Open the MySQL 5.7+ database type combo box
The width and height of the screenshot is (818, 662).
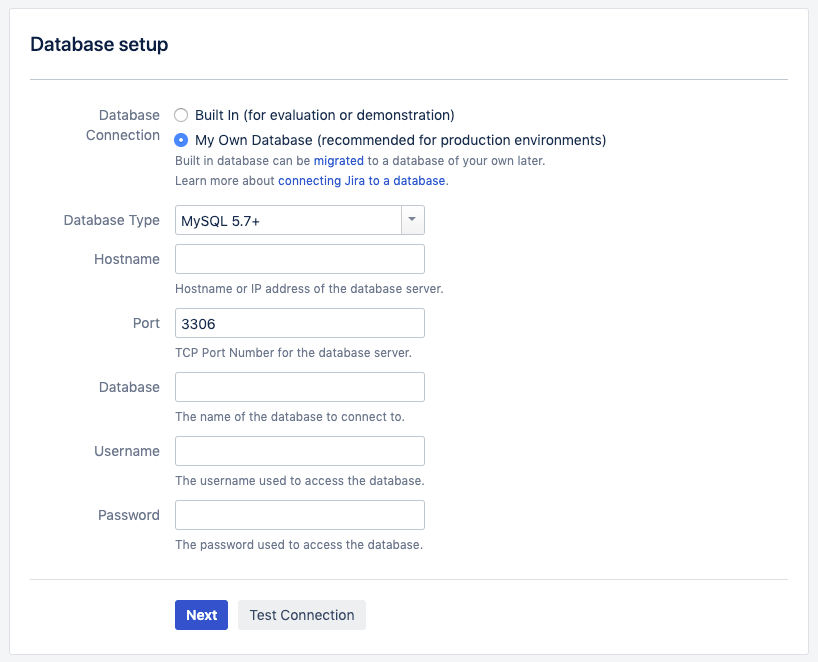[299, 220]
